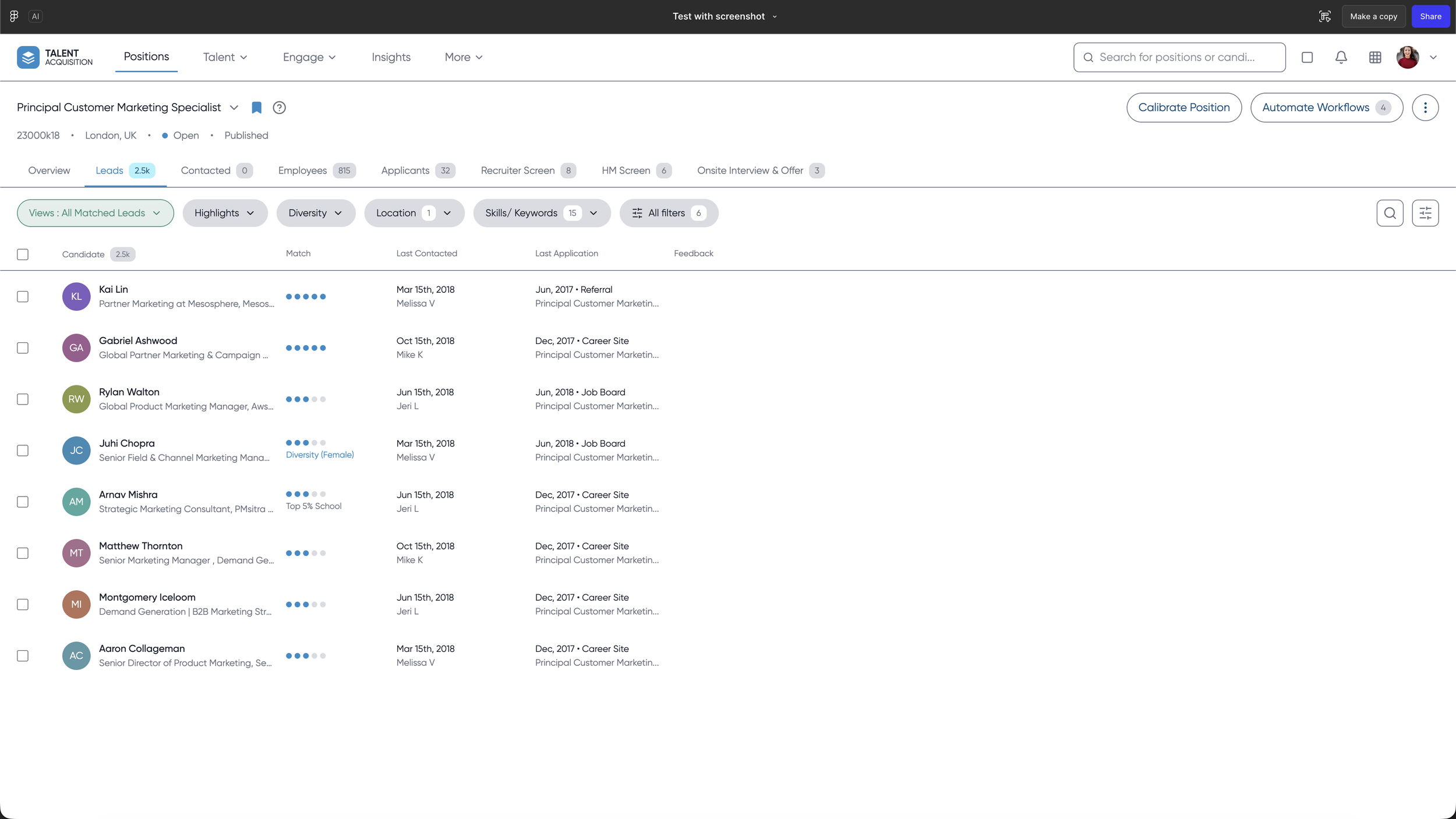Screen dimensions: 1456x819
Task: Click the vertical three-dot options button
Action: (1425, 108)
